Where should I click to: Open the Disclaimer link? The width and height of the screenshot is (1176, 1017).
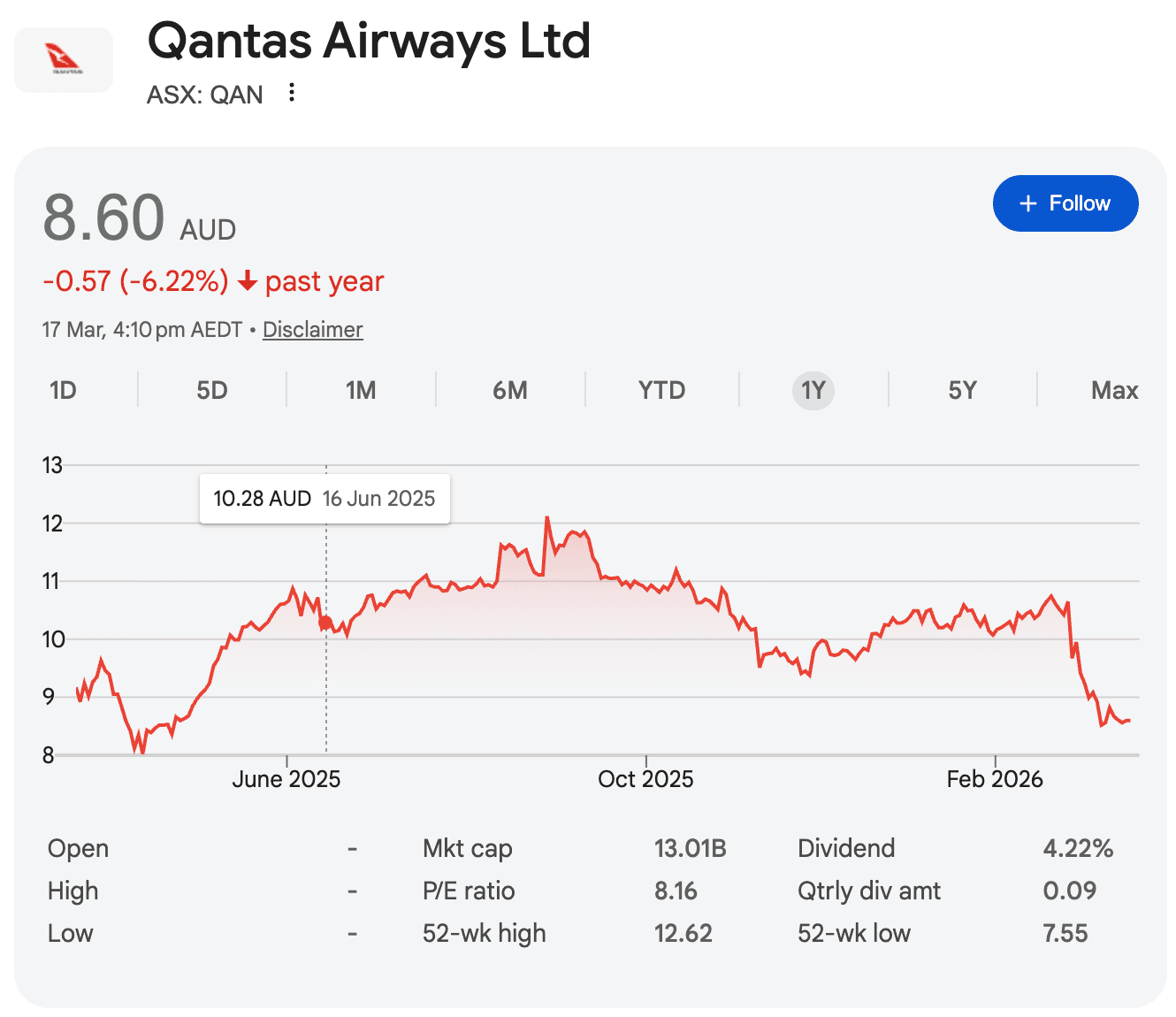coord(312,330)
